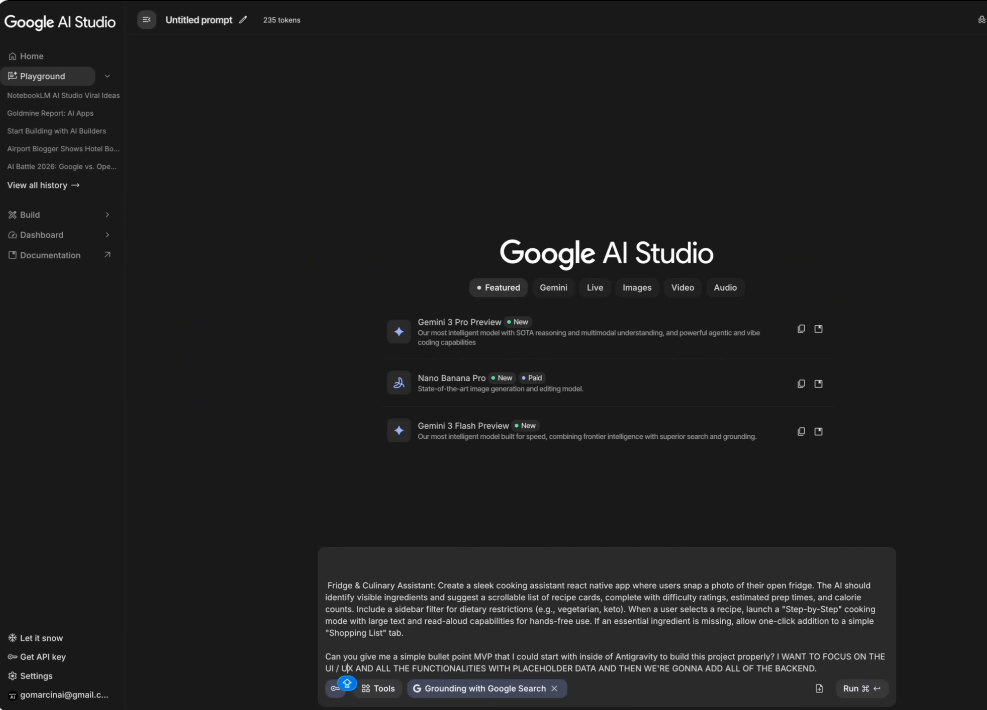Image resolution: width=987 pixels, height=710 pixels.
Task: Click the snowflake Let it snow icon
Action: tap(12, 638)
